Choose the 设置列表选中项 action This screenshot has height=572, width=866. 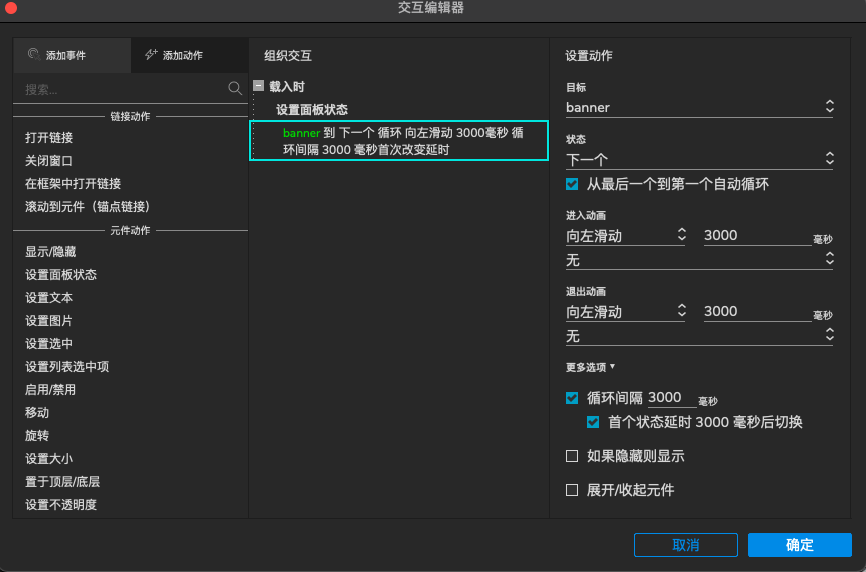coord(67,367)
